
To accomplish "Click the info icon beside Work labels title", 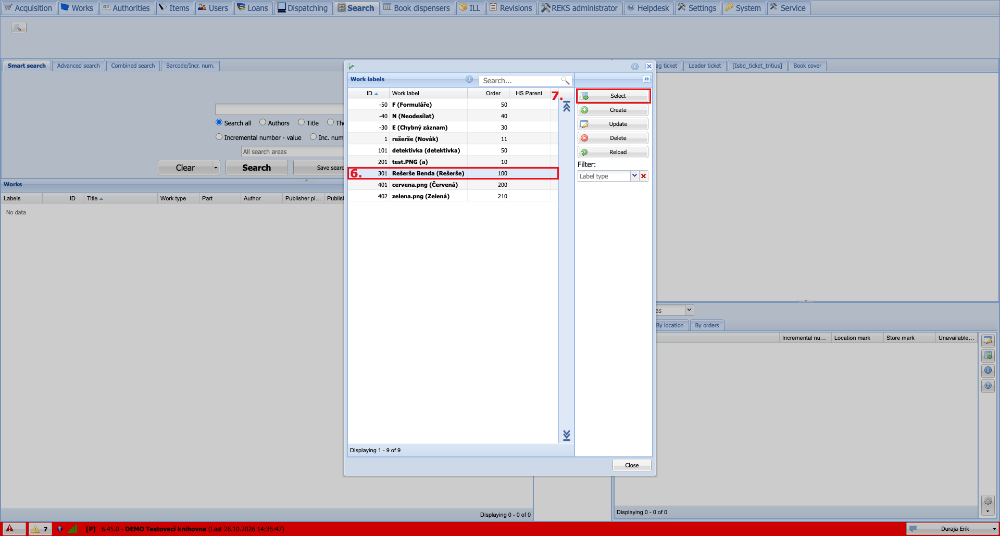I will pos(469,80).
